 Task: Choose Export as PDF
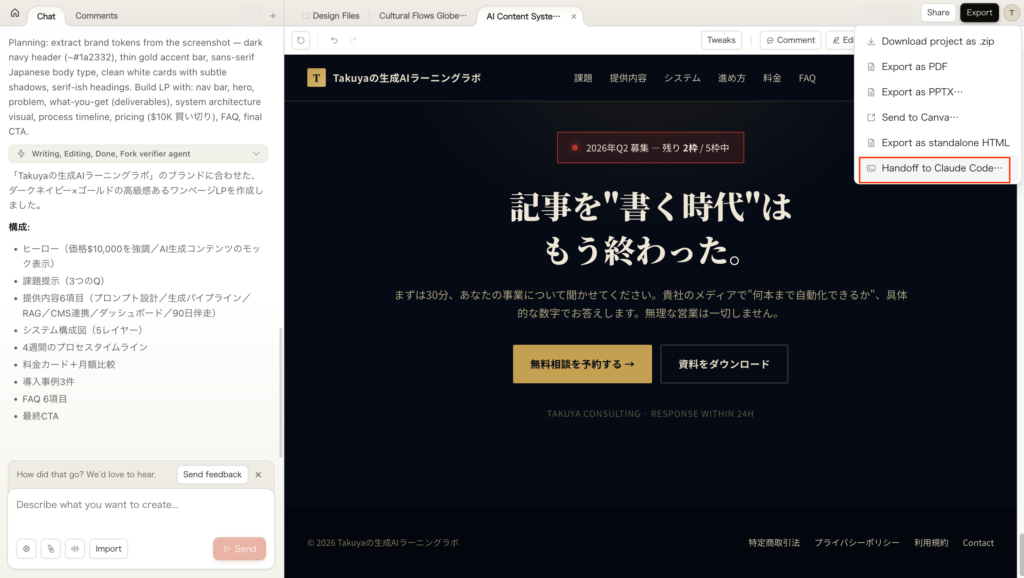(x=914, y=67)
